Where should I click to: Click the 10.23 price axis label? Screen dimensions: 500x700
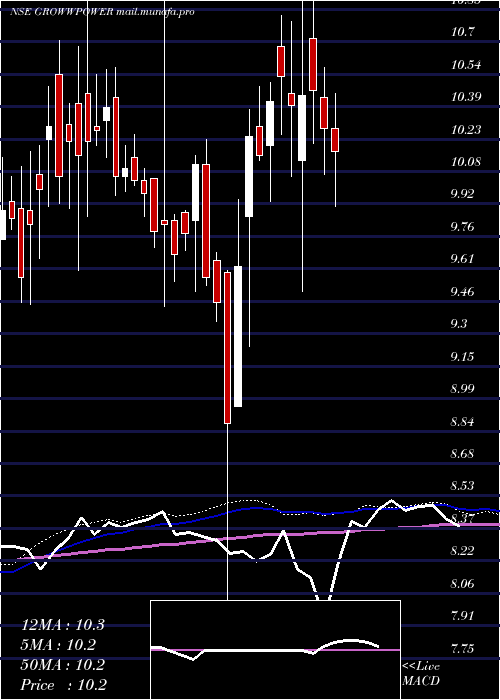coord(466,129)
